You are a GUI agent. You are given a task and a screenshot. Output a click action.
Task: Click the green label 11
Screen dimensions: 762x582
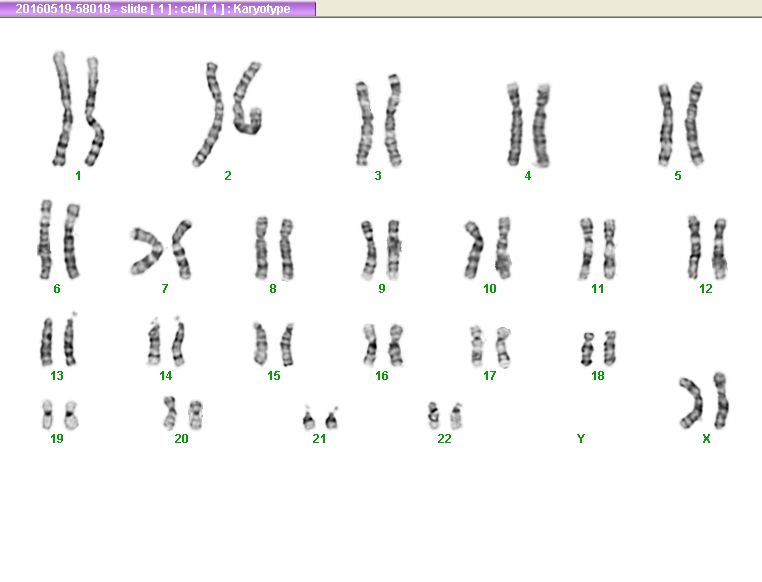[x=598, y=289]
